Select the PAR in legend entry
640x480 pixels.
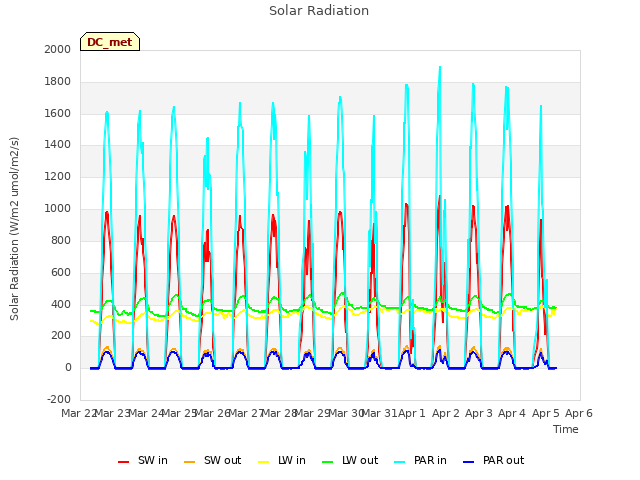421,460
